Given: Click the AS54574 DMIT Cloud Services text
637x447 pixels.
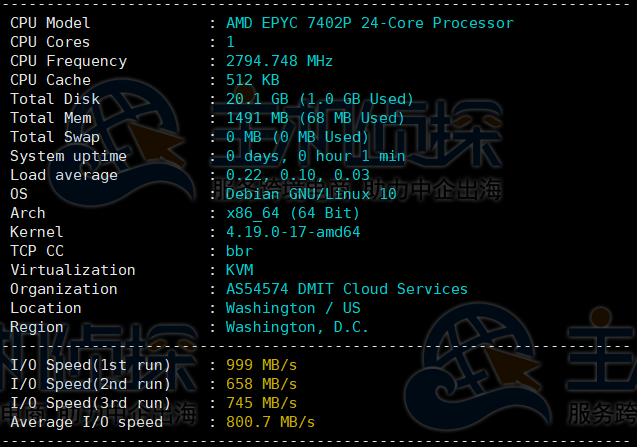Looking at the screenshot, I should point(346,289).
